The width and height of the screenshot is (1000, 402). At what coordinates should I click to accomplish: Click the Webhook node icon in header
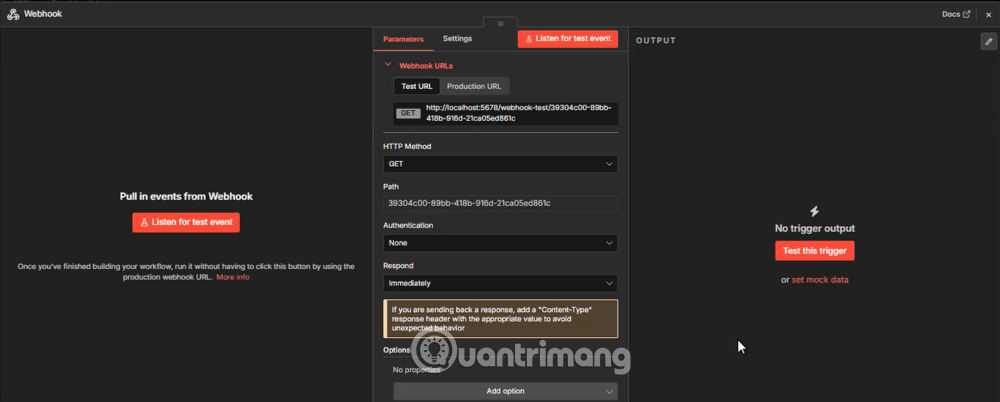13,14
